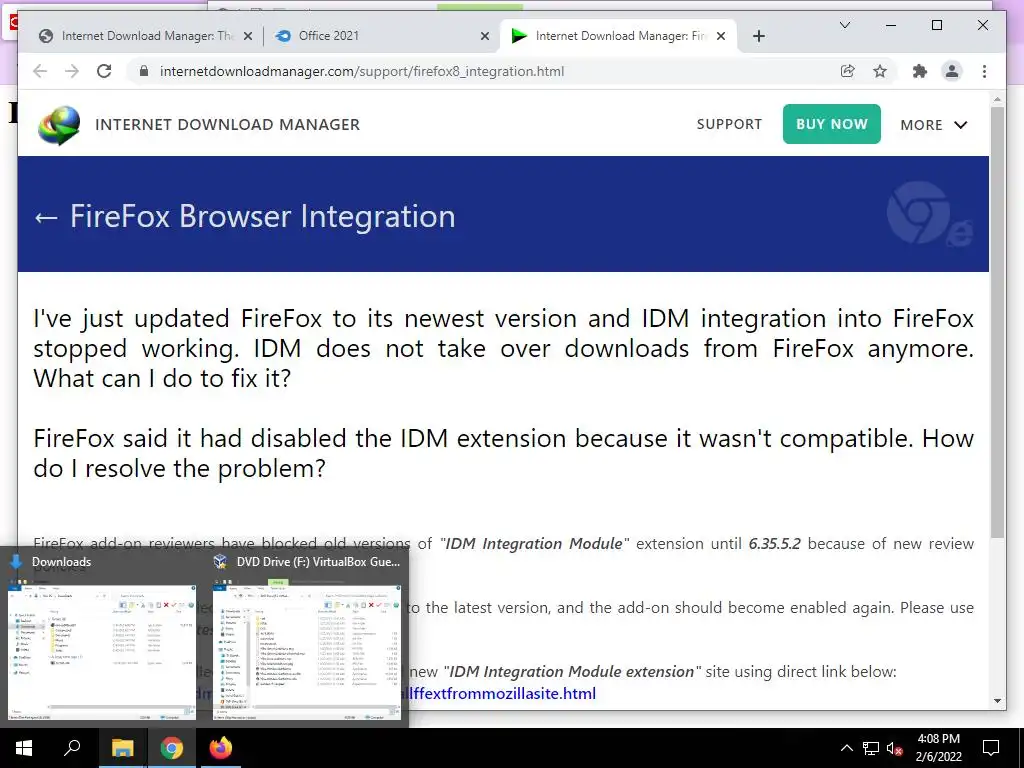Click the page vertical scrollbar thumb
This screenshot has height=768, width=1024.
[x=997, y=323]
